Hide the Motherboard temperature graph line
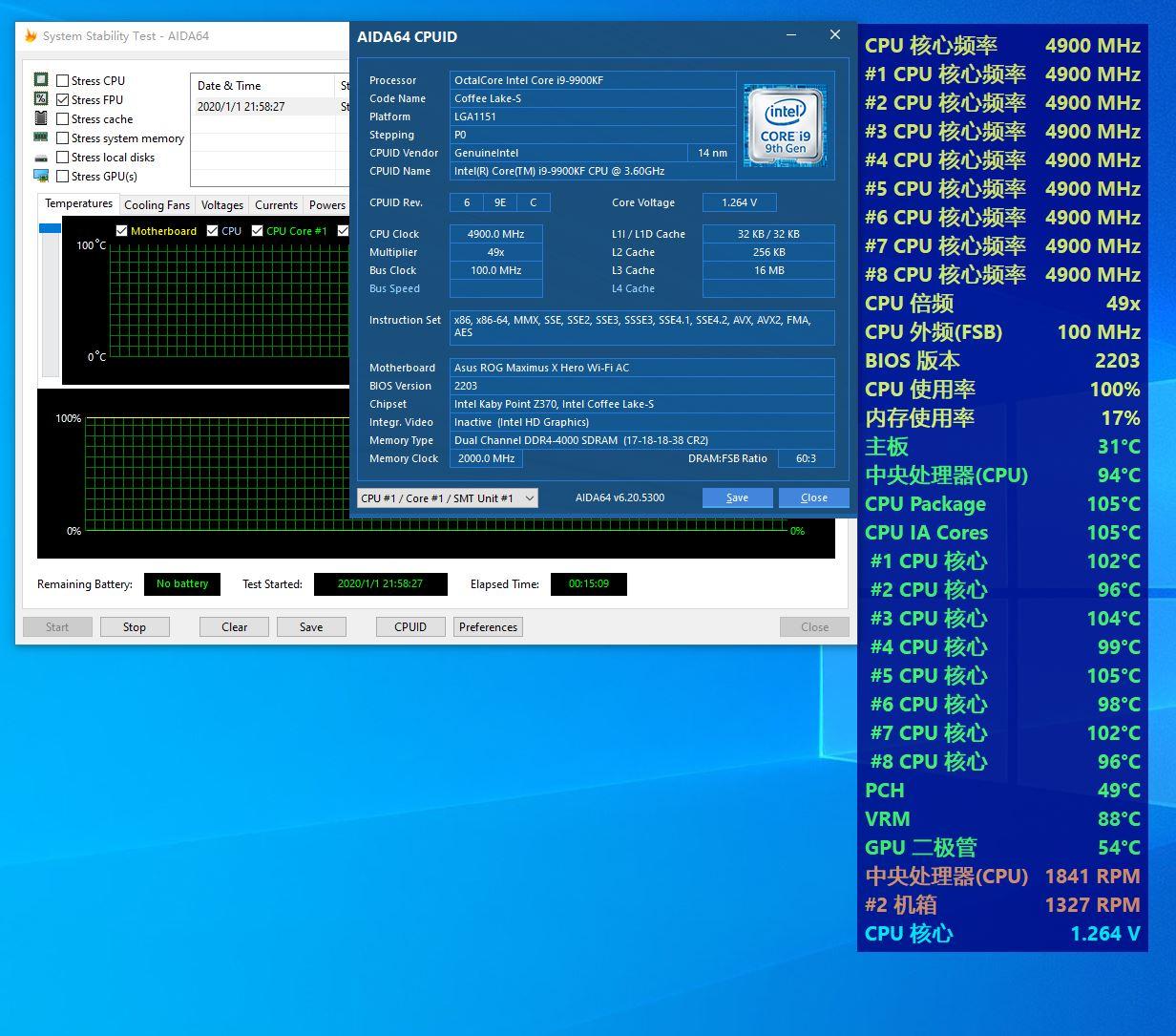This screenshot has height=1036, width=1176. click(x=121, y=231)
